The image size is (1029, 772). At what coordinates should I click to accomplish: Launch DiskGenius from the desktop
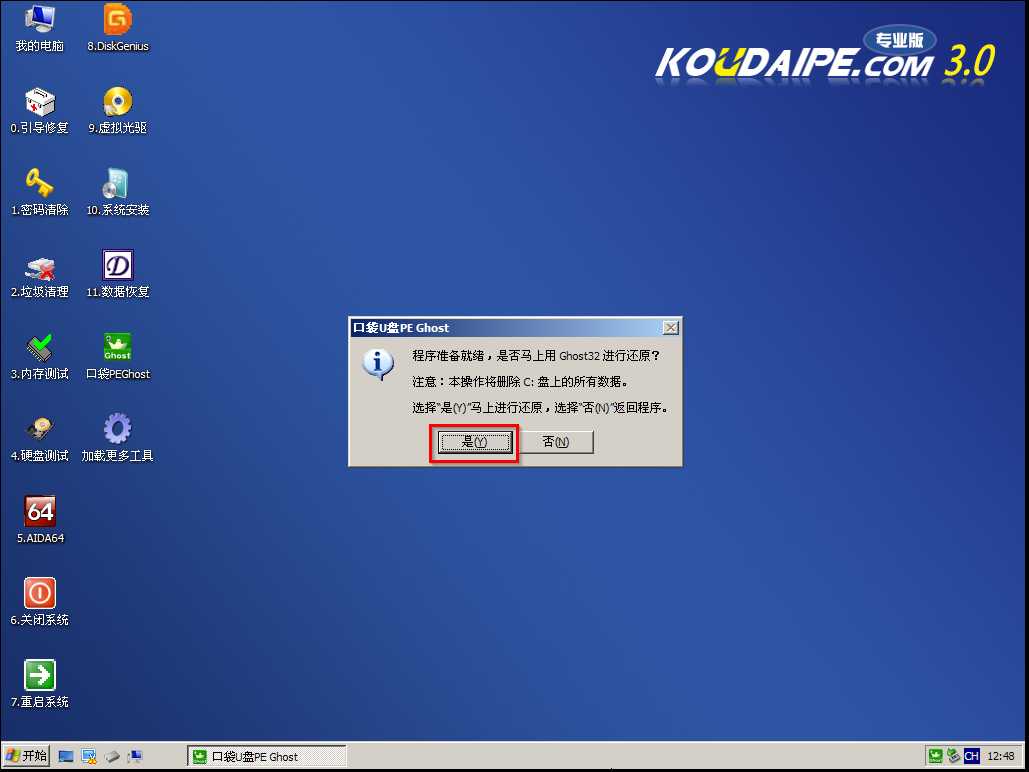(118, 20)
